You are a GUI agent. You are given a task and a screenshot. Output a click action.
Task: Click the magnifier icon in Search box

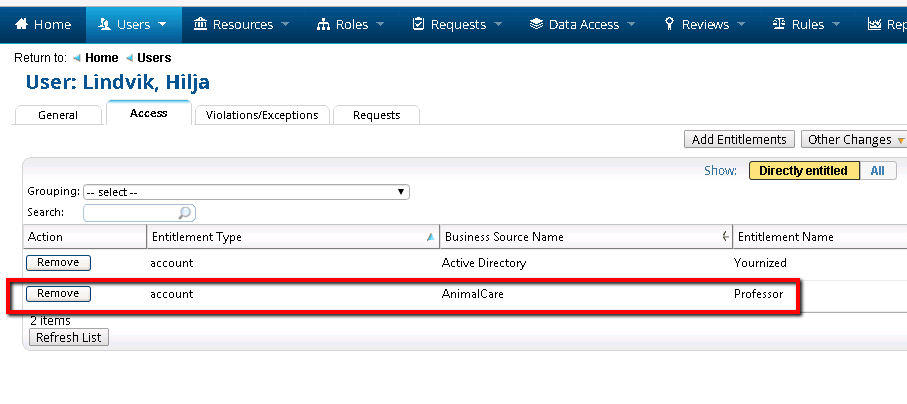pos(184,213)
